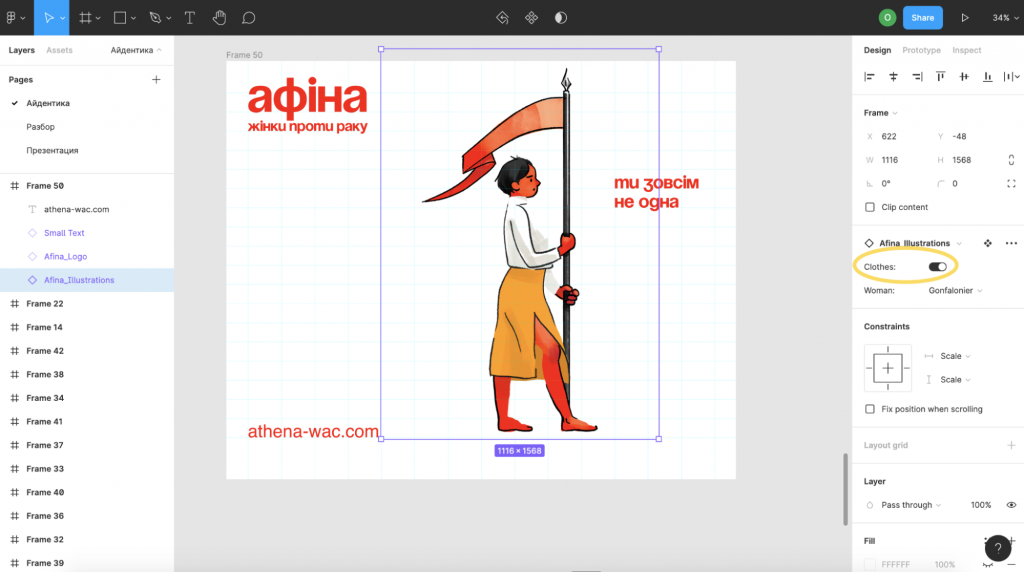Enable the Clip content checkbox
Viewport: 1024px width, 572px height.
coord(870,207)
